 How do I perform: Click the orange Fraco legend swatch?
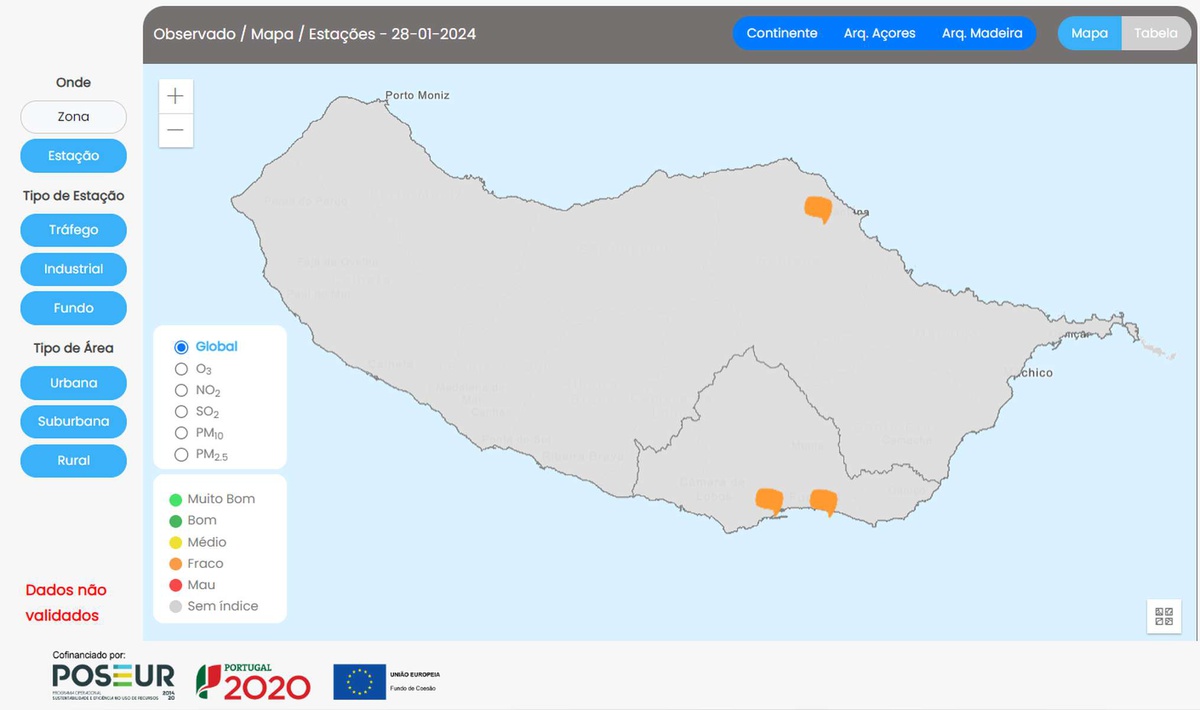(x=176, y=564)
